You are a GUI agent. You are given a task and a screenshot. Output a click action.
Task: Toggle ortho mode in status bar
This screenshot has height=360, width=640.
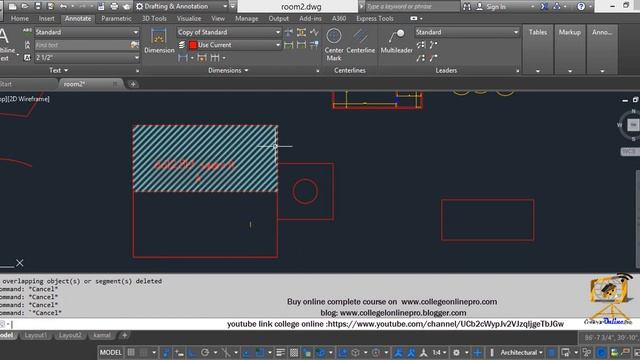click(192, 352)
